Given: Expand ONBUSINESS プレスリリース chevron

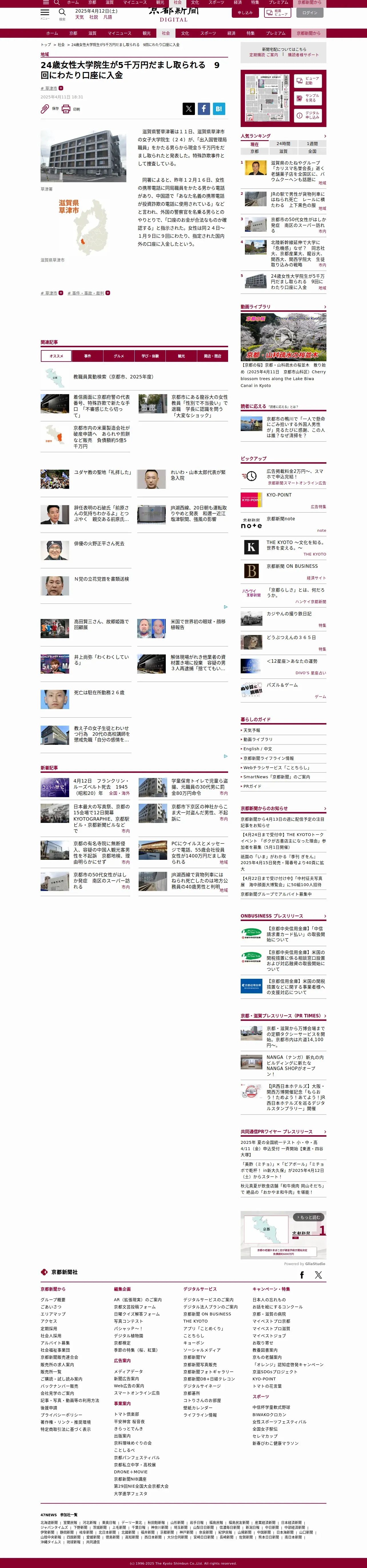Looking at the screenshot, I should point(324,916).
